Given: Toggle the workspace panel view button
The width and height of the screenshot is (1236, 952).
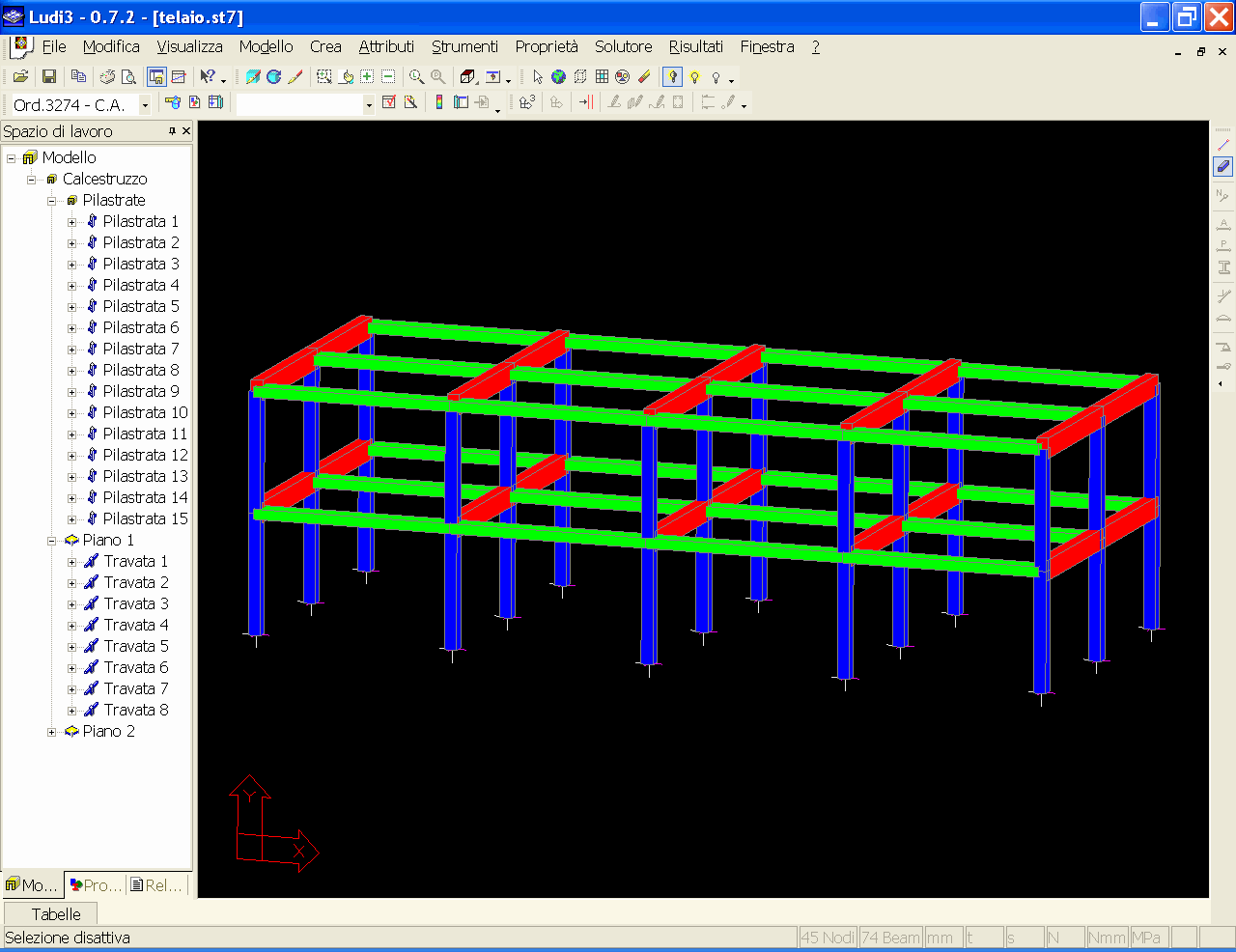Looking at the screenshot, I should [x=156, y=76].
